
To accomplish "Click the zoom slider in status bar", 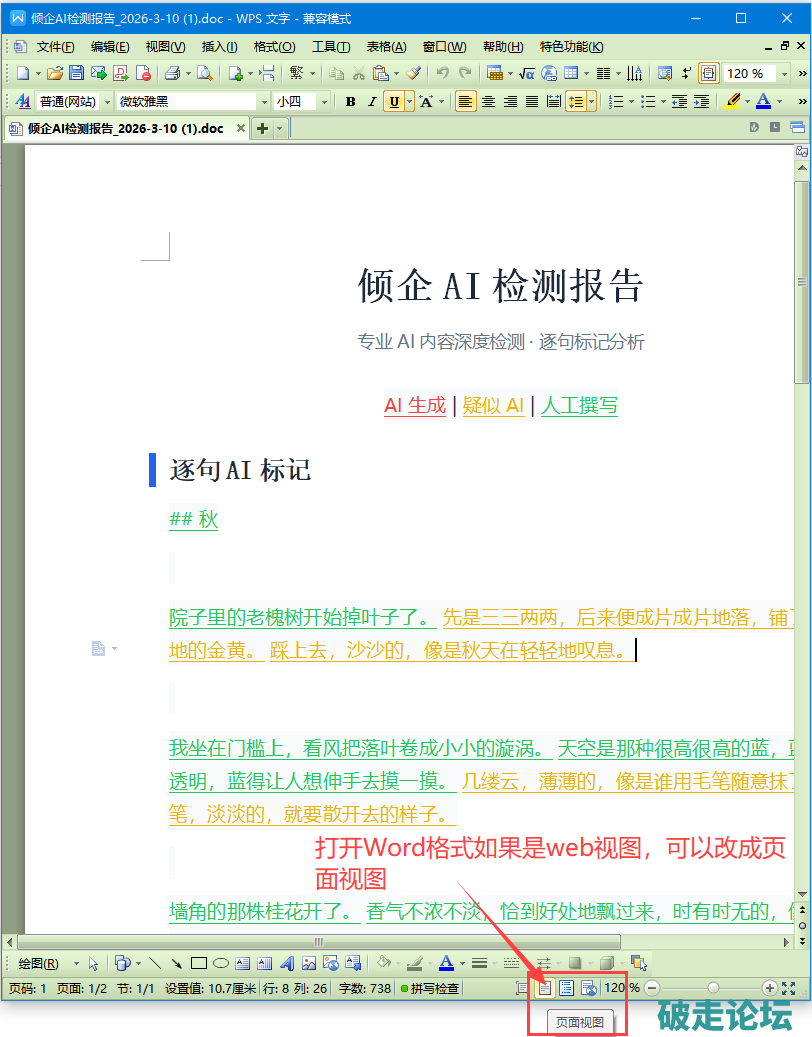I will pyautogui.click(x=712, y=988).
